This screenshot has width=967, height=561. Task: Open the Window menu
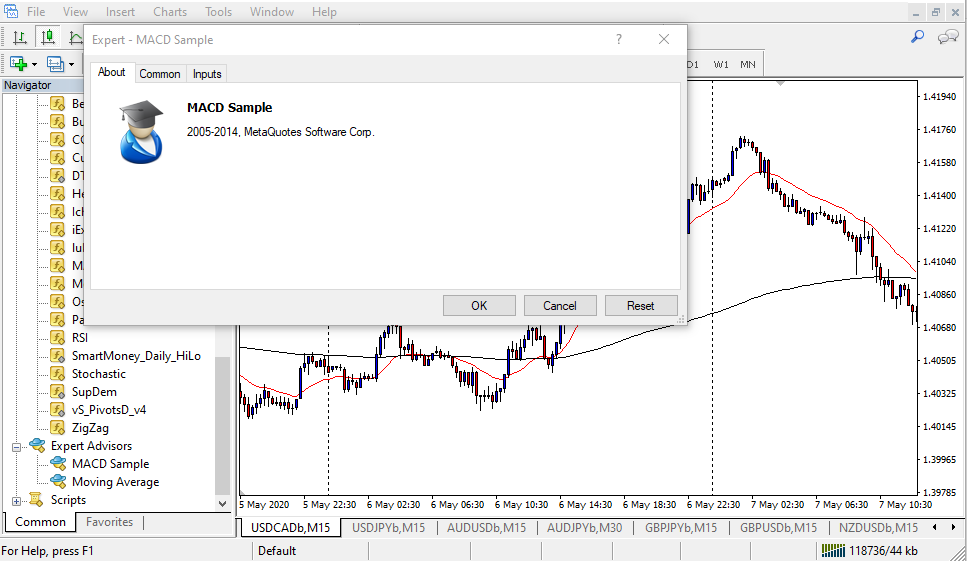tap(272, 12)
